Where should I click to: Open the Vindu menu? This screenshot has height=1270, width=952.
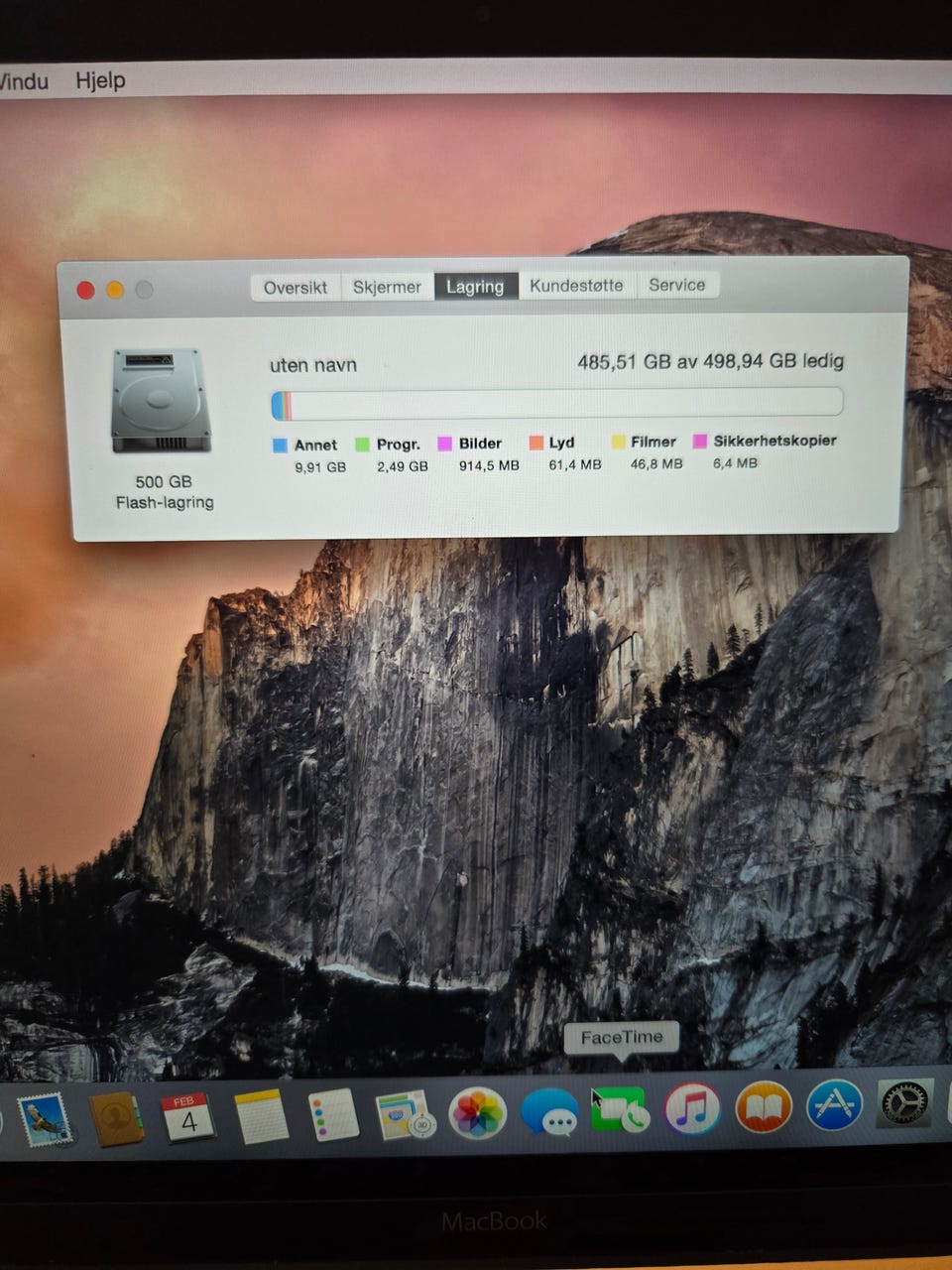click(x=23, y=80)
